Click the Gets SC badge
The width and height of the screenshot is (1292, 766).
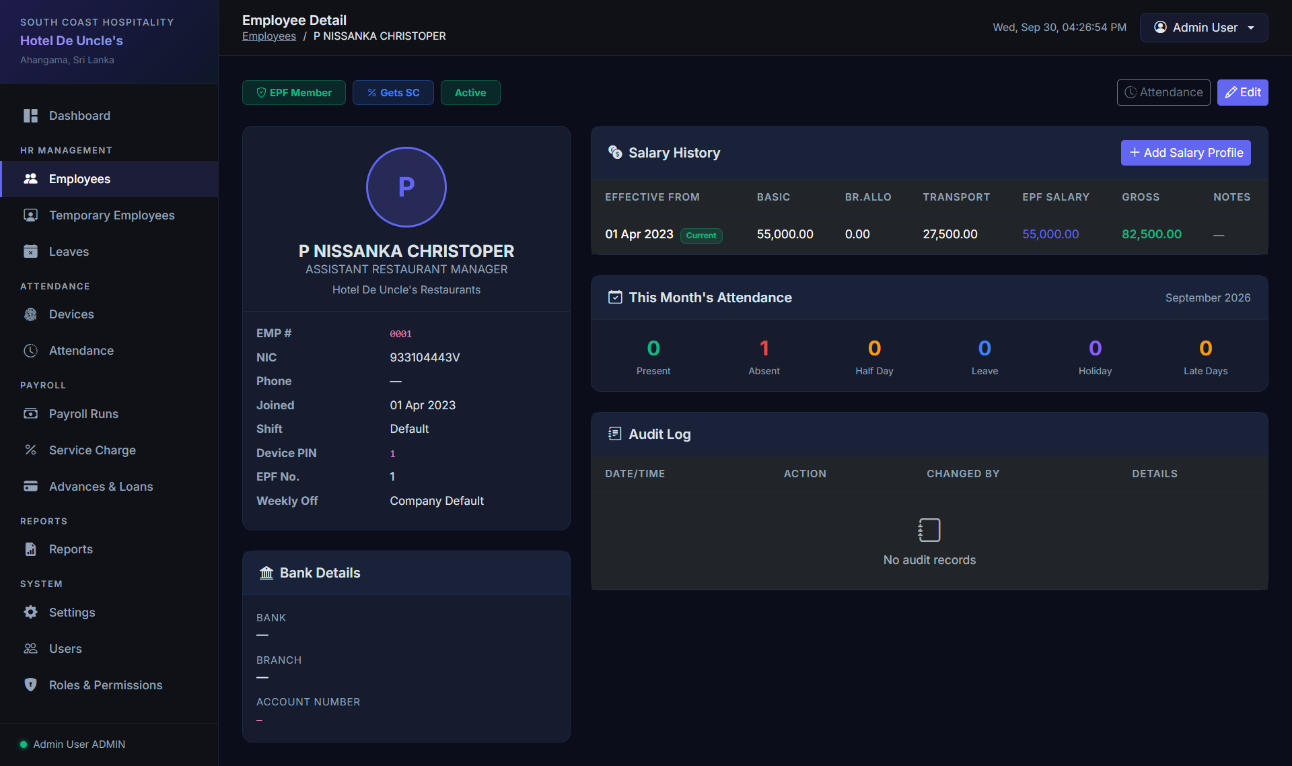(393, 93)
